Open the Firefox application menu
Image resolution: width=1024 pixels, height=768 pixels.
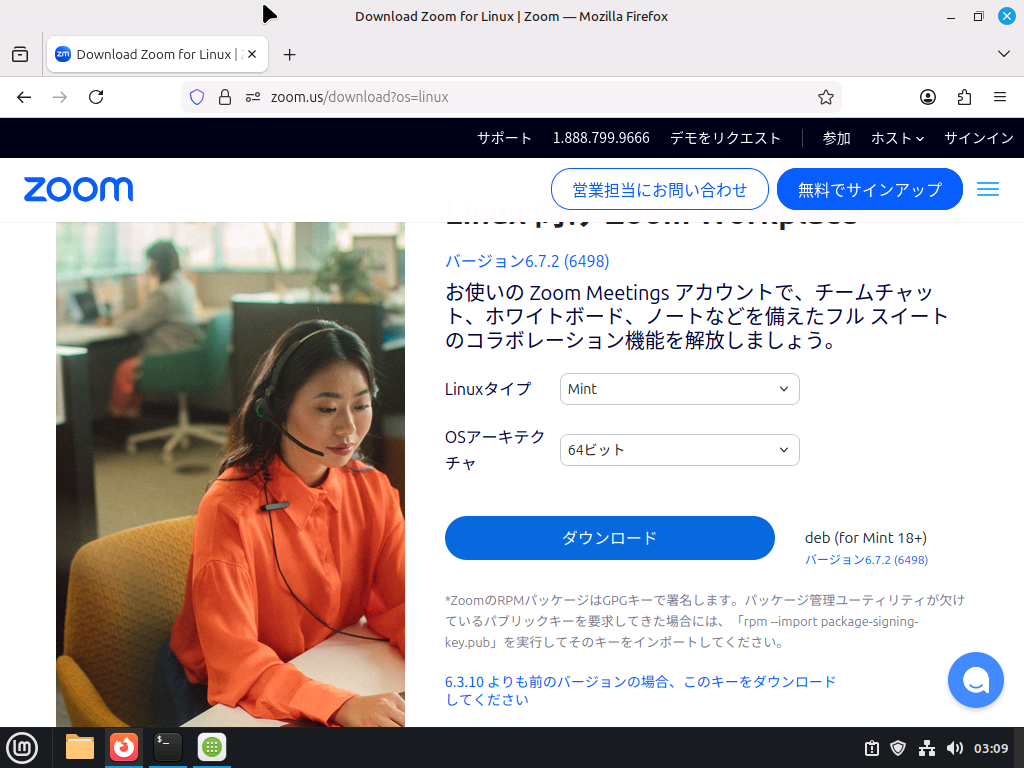click(999, 97)
